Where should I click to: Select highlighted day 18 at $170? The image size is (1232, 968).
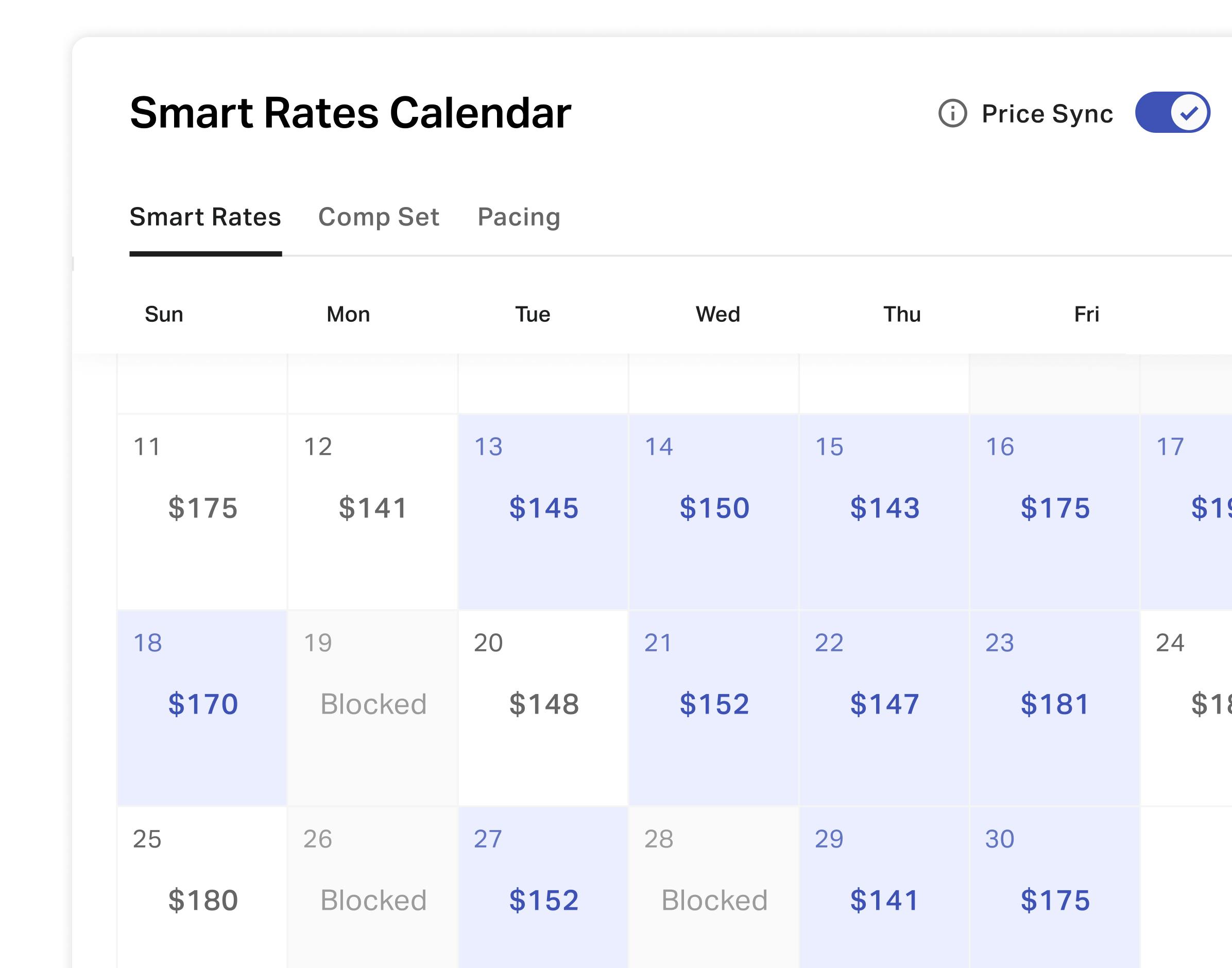pyautogui.click(x=202, y=708)
